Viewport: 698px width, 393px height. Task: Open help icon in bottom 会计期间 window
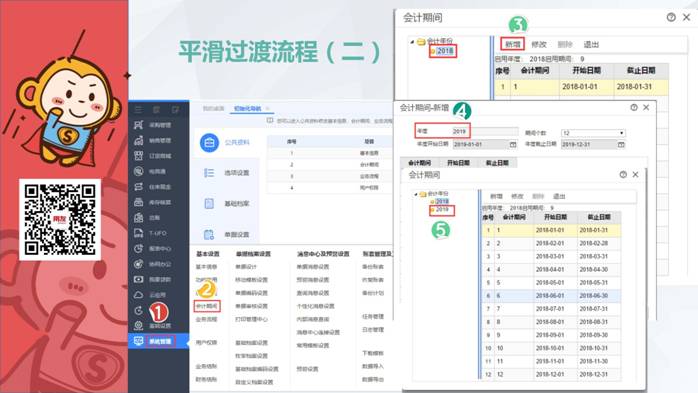coord(623,174)
